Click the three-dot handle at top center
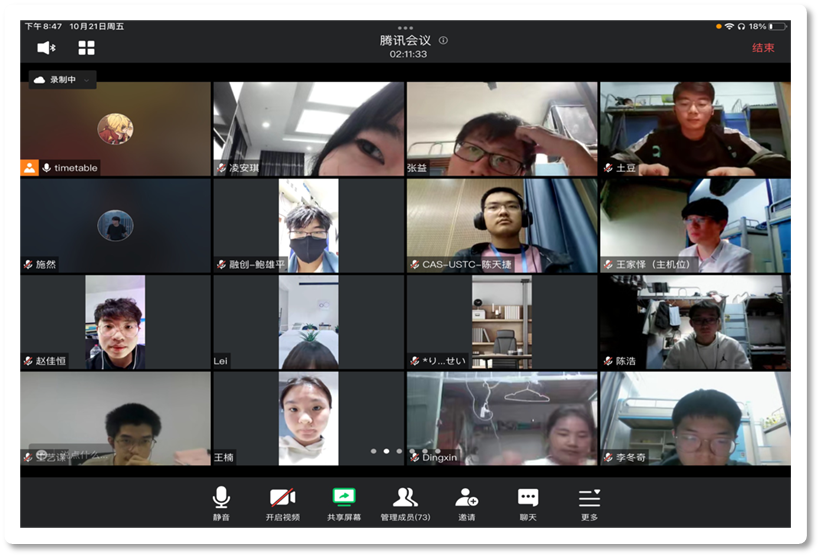 click(405, 28)
